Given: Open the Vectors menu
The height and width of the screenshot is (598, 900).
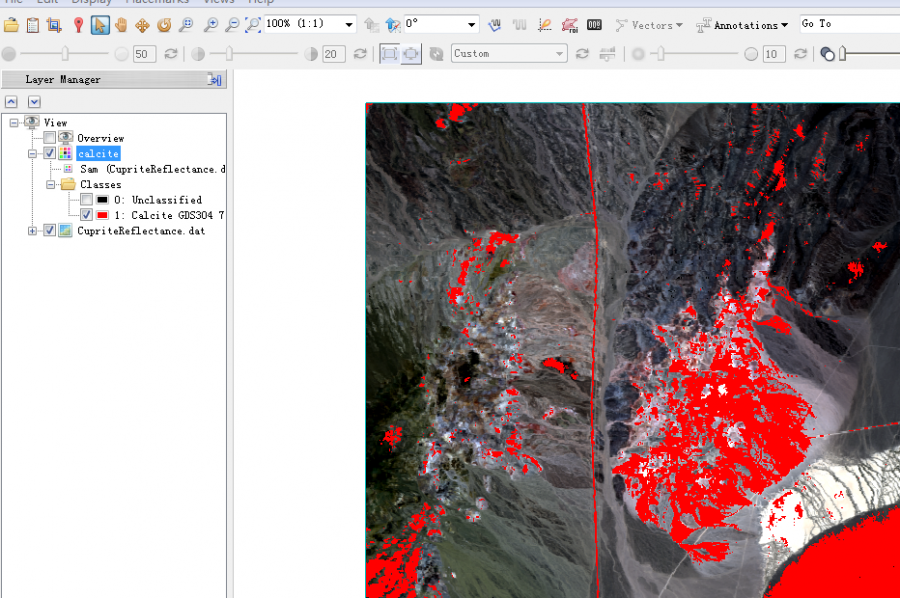Looking at the screenshot, I should [650, 25].
